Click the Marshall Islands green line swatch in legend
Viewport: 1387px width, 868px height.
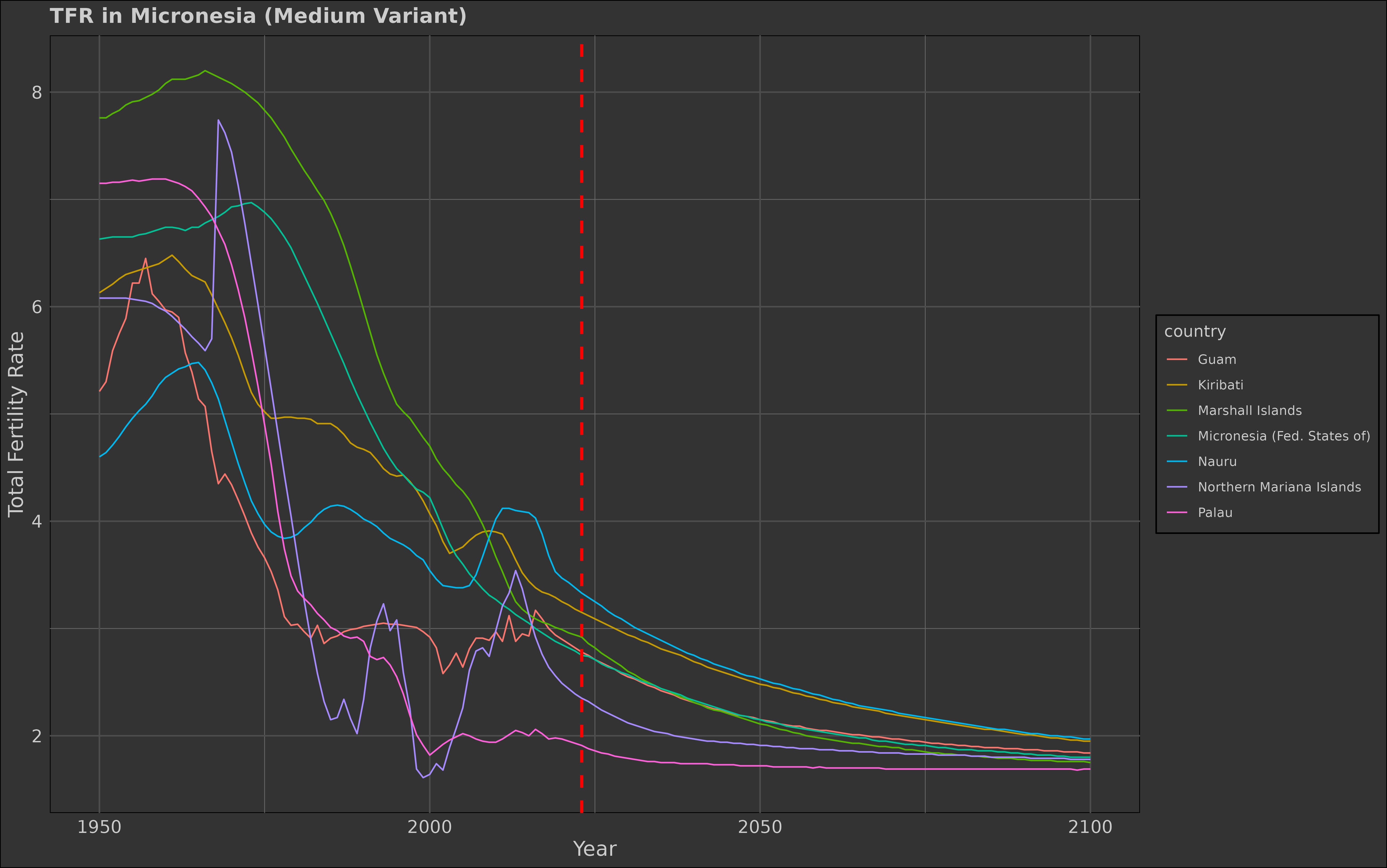(1177, 410)
